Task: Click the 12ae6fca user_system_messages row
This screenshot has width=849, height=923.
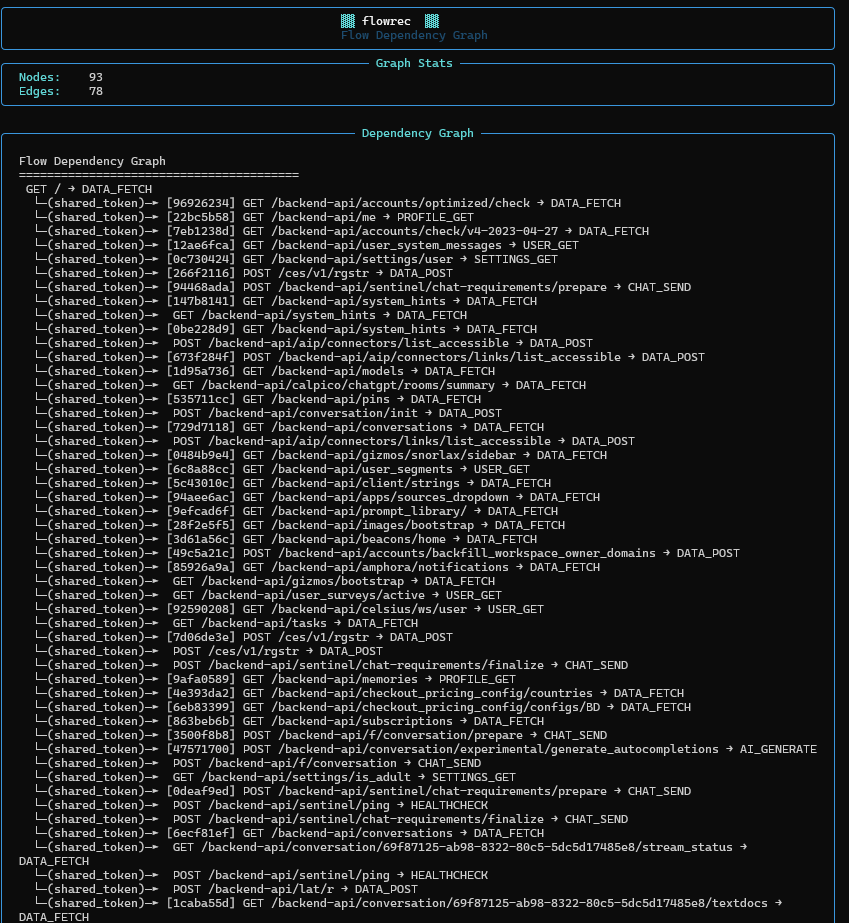Action: click(x=307, y=245)
